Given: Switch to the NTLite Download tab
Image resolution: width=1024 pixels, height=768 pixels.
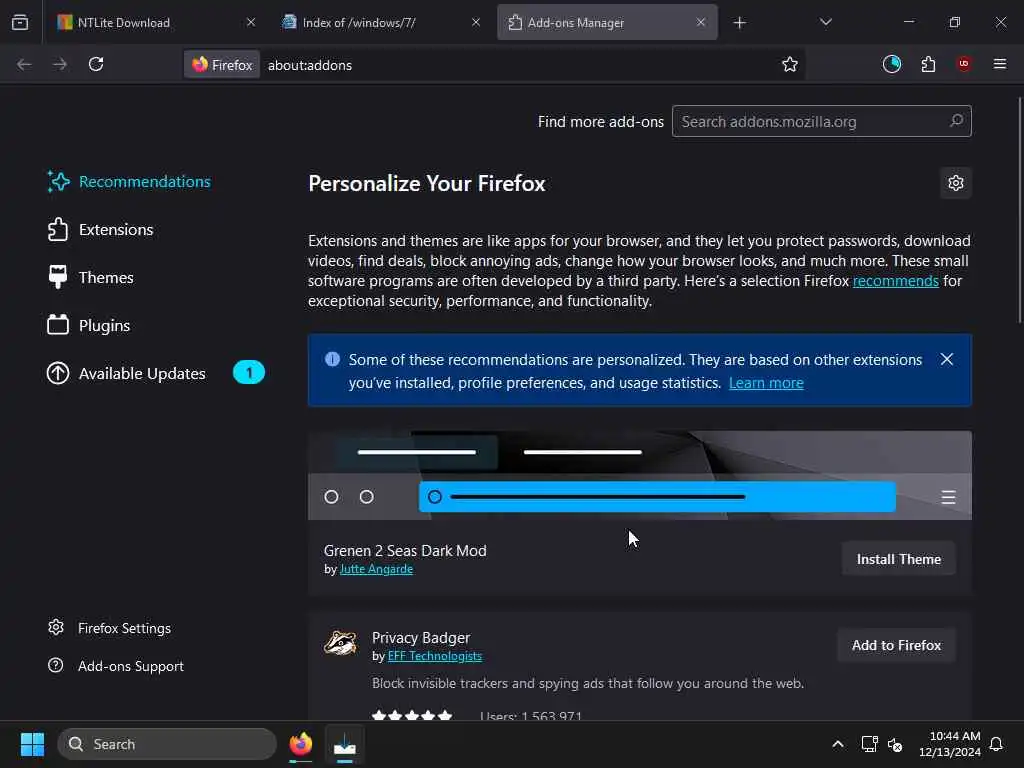Looking at the screenshot, I should (155, 22).
